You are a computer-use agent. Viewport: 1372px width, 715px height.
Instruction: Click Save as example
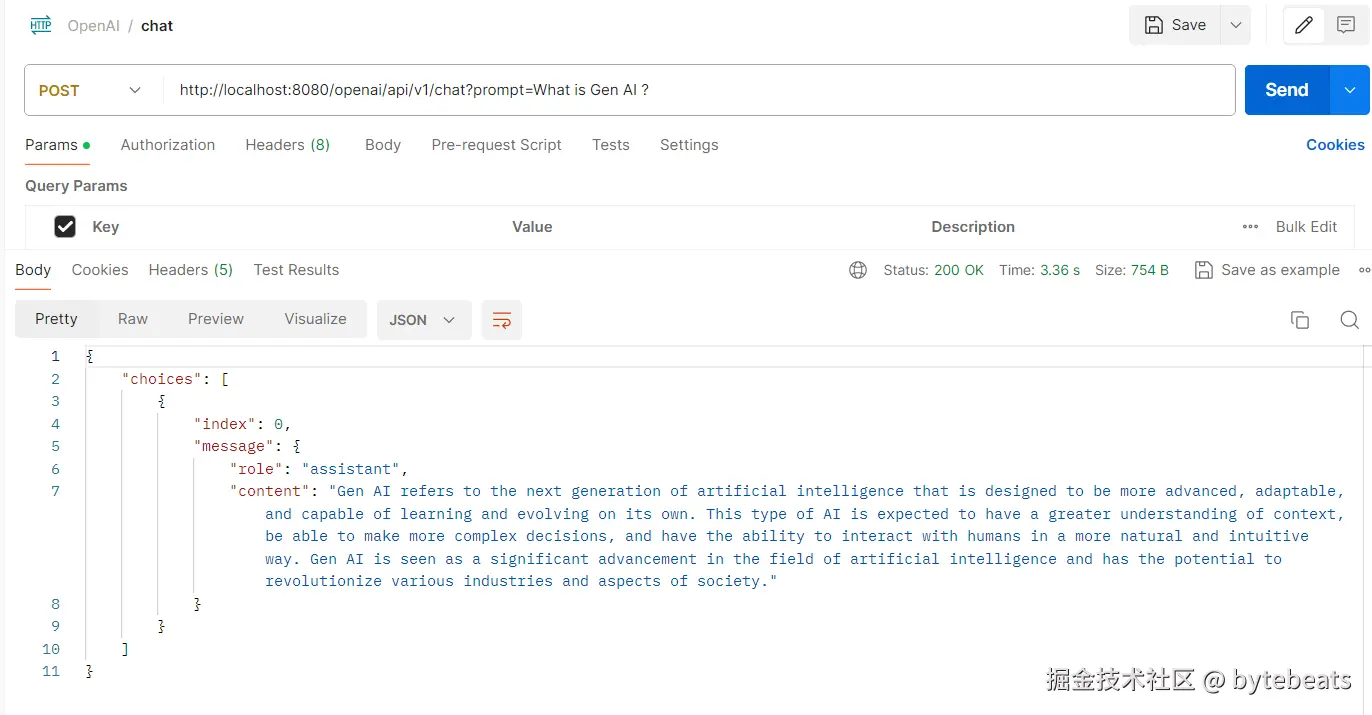1268,270
